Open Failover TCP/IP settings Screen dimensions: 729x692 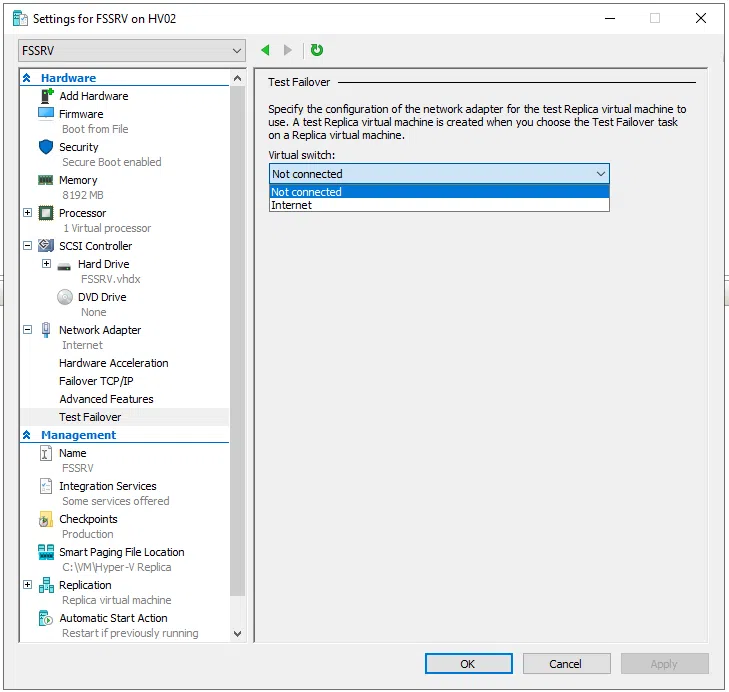tap(96, 381)
